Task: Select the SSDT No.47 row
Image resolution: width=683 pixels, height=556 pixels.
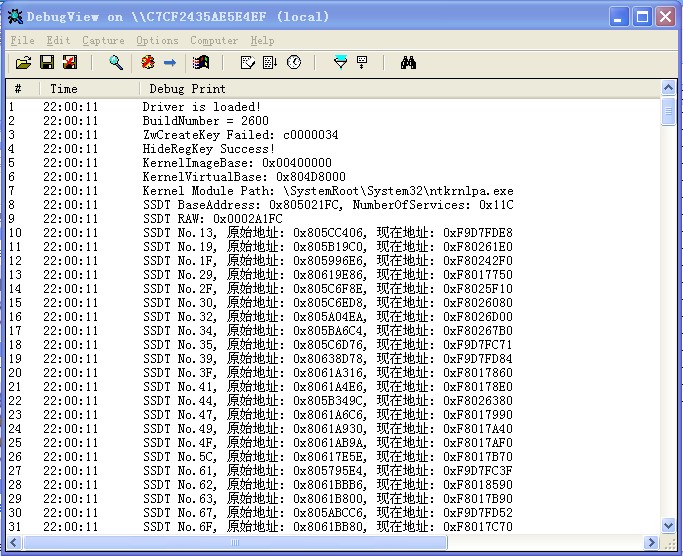Action: tap(333, 414)
